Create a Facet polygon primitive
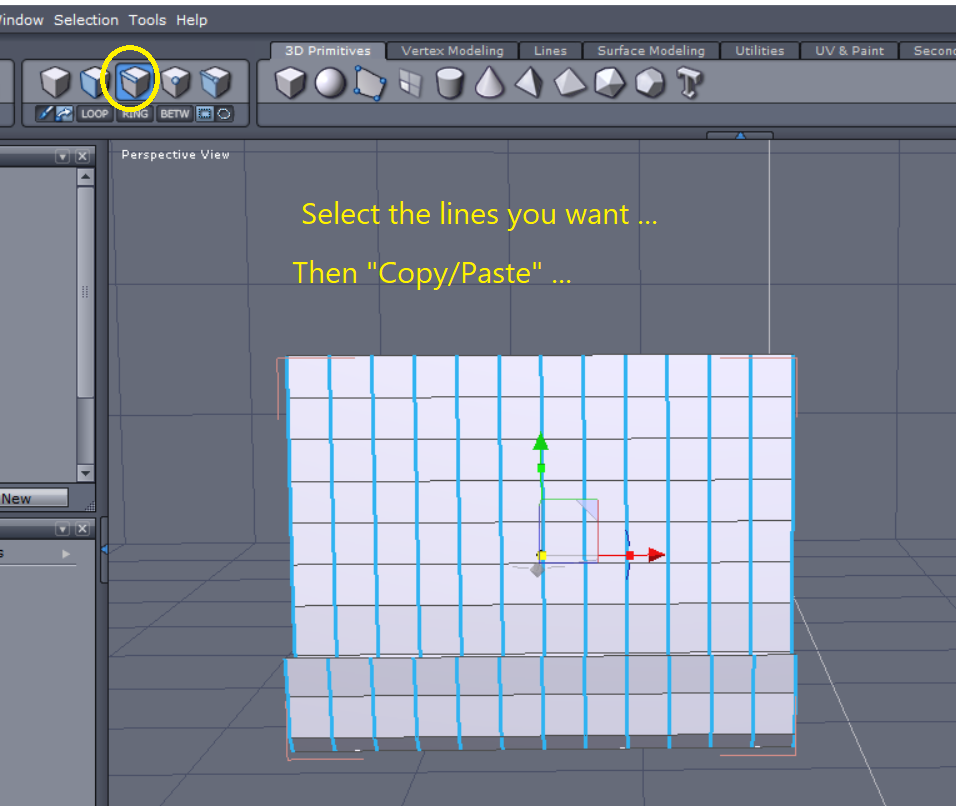The width and height of the screenshot is (956, 806). tap(370, 82)
